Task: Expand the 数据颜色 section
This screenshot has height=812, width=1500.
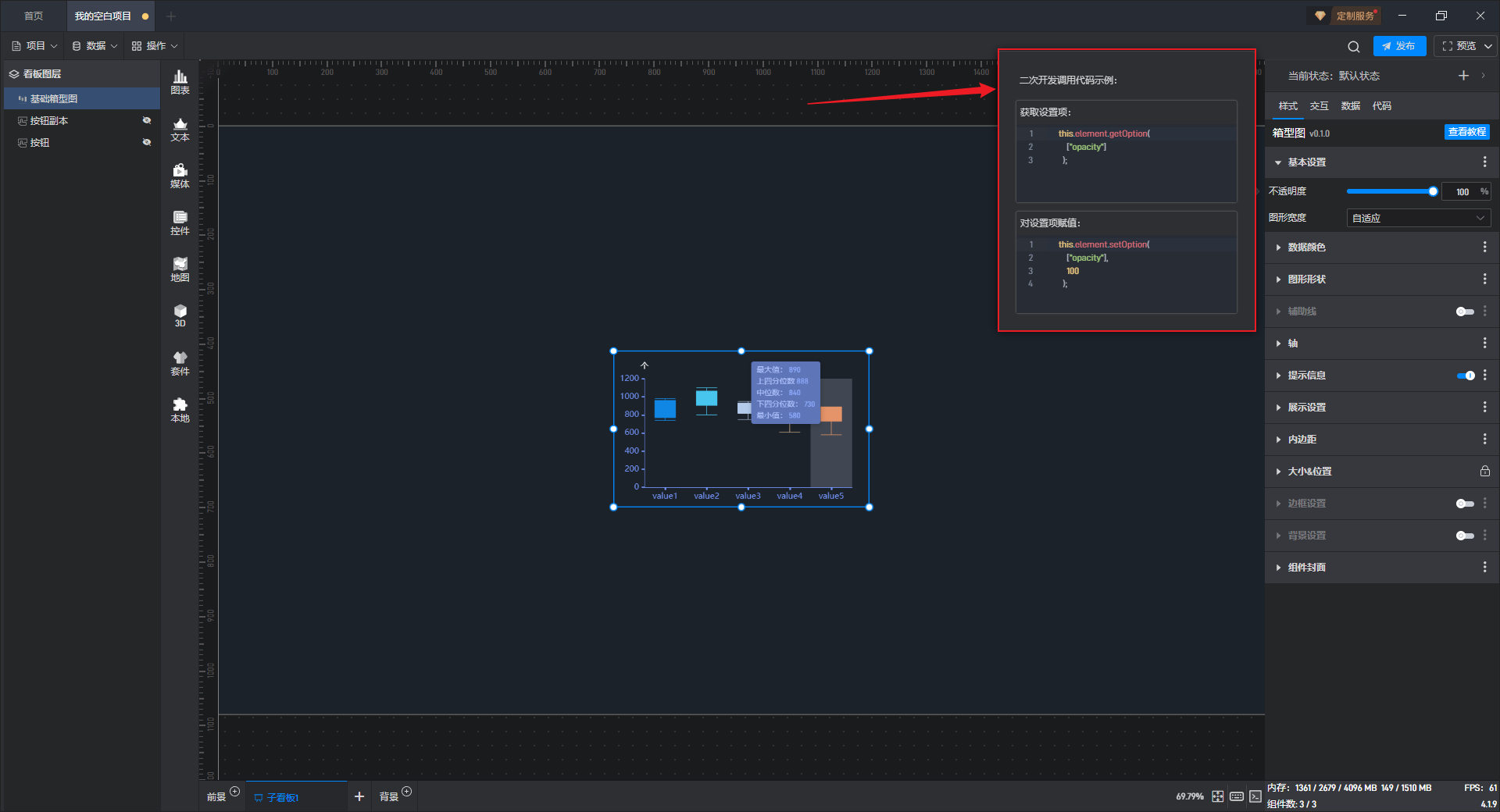Action: click(1306, 248)
